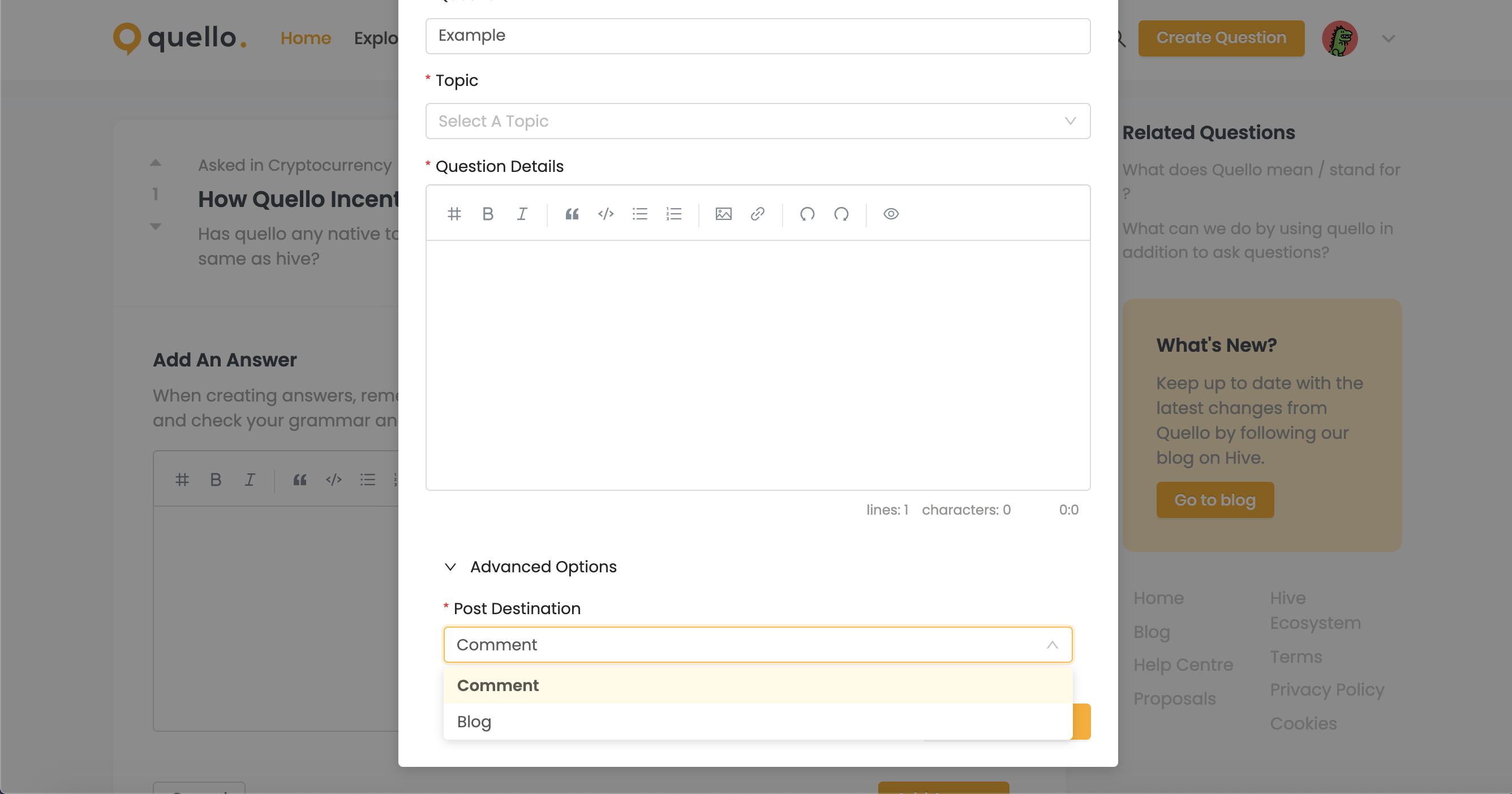Open related question about using quello
Image resolution: width=1512 pixels, height=794 pixels.
coord(1257,240)
